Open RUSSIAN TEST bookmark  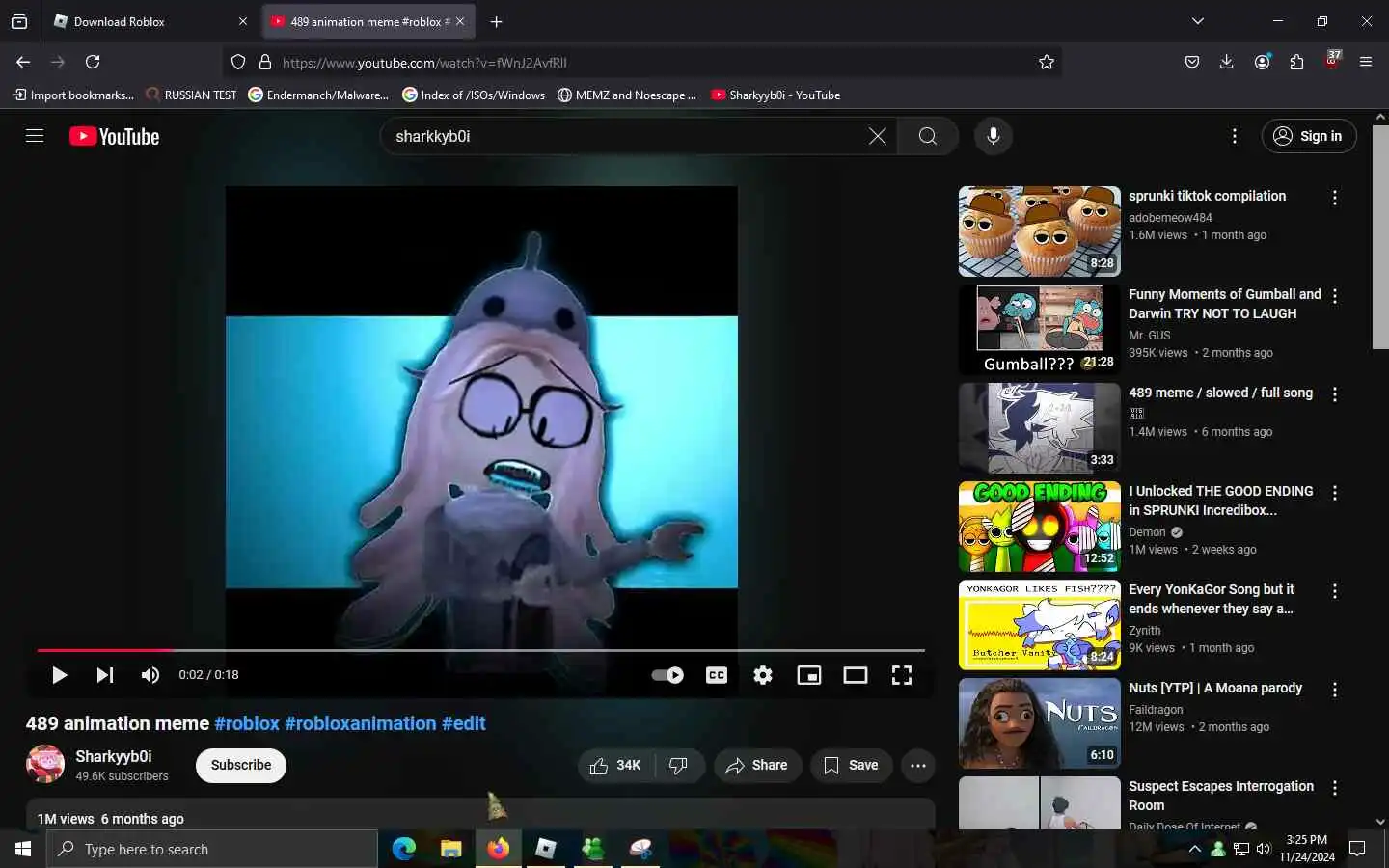coord(191,95)
